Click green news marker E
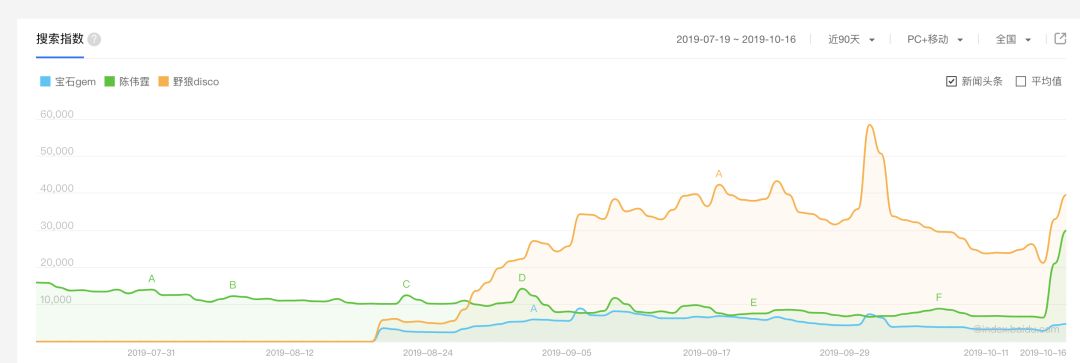Screen dimensions: 1080x363 (x=754, y=302)
